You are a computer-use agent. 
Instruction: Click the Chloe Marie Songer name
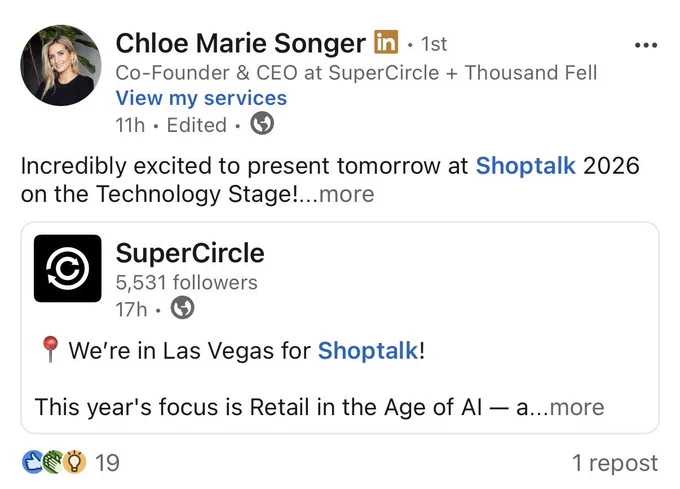click(x=241, y=43)
